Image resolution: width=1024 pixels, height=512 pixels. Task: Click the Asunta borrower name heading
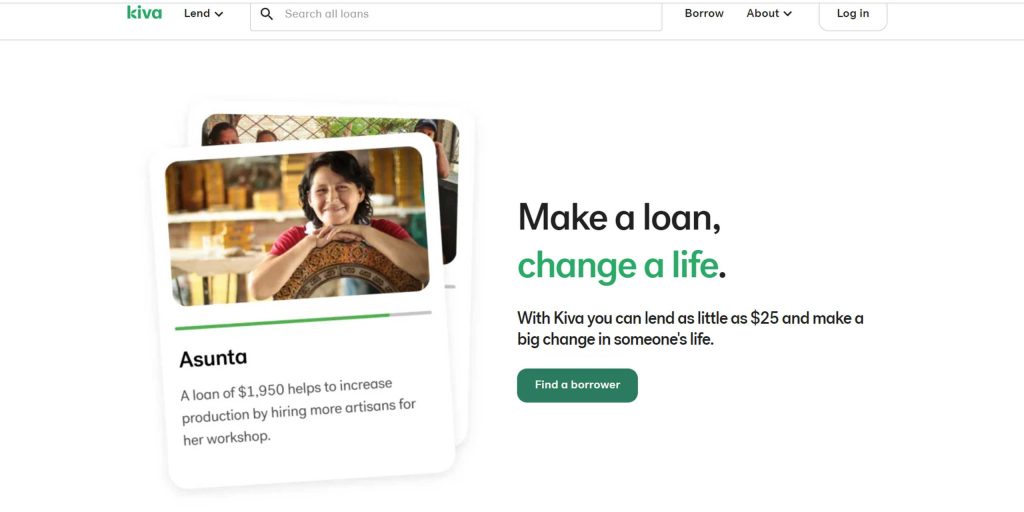pos(214,358)
